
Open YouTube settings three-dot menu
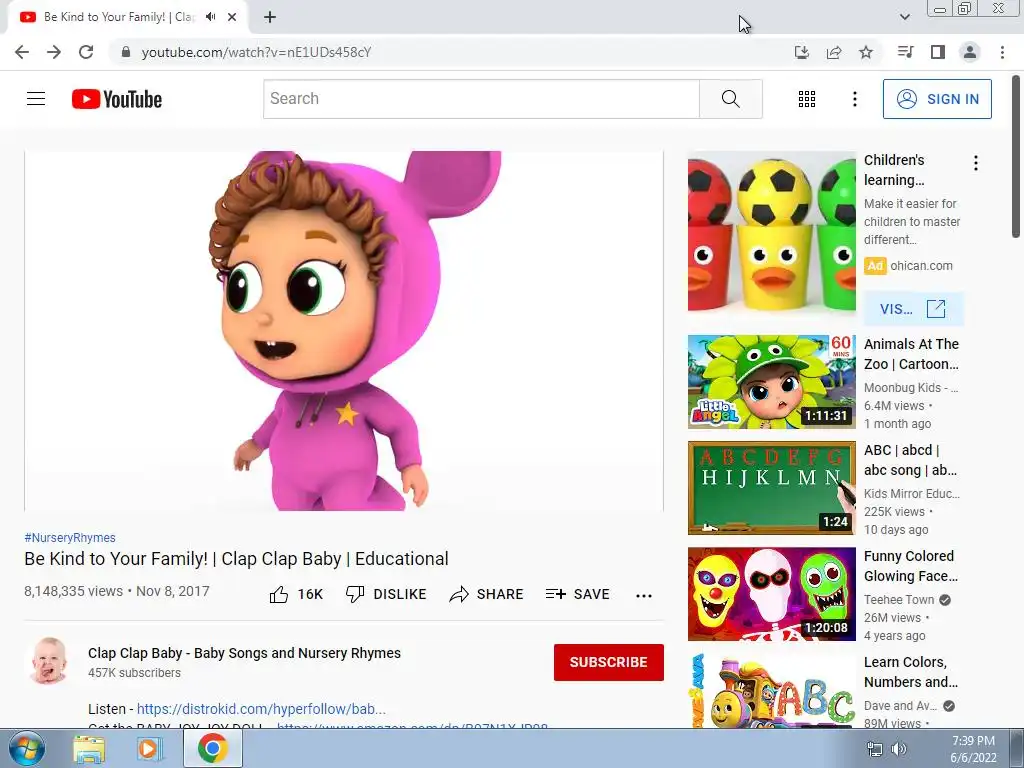tap(854, 99)
